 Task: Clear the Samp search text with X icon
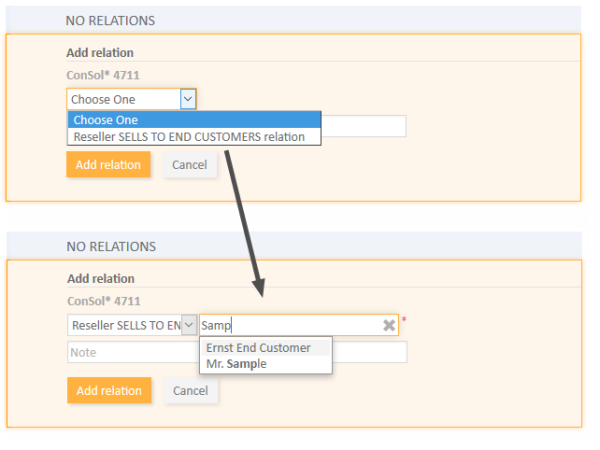[389, 326]
